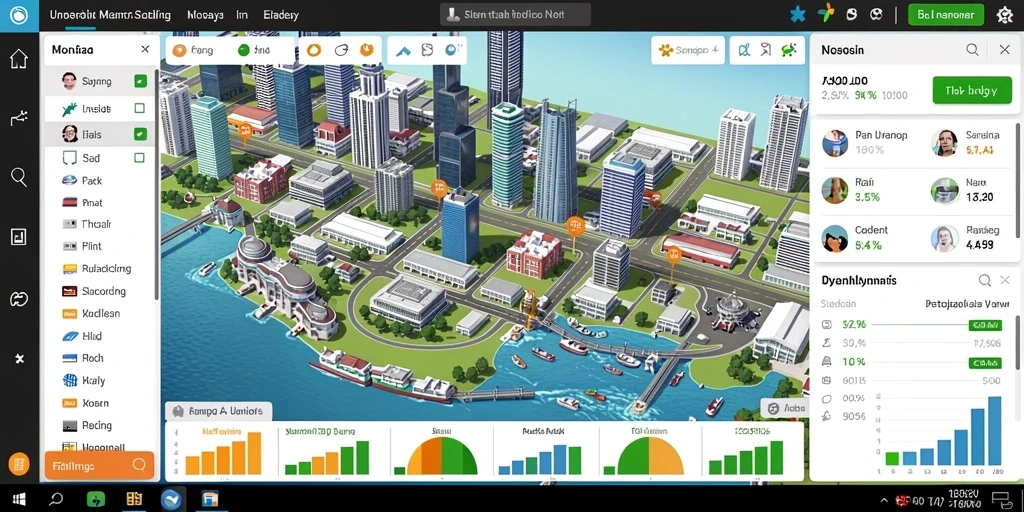Click the orange map pin near red building
The image size is (1024, 512).
coord(575,227)
